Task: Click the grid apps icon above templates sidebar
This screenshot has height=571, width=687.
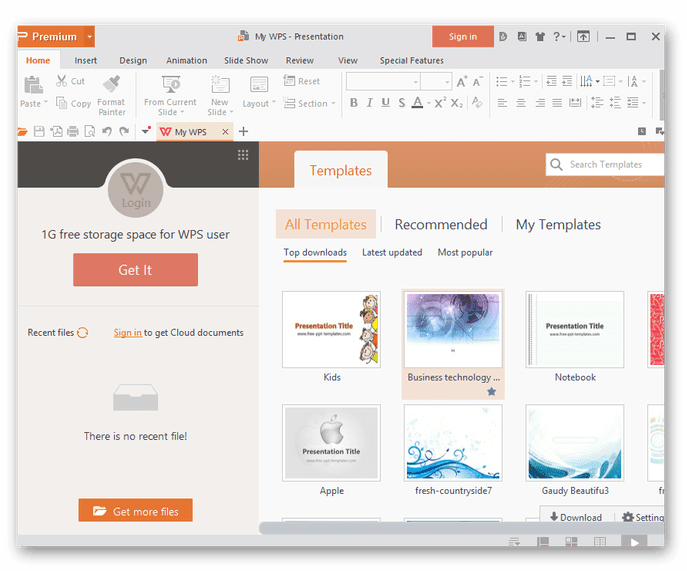Action: pyautogui.click(x=243, y=155)
